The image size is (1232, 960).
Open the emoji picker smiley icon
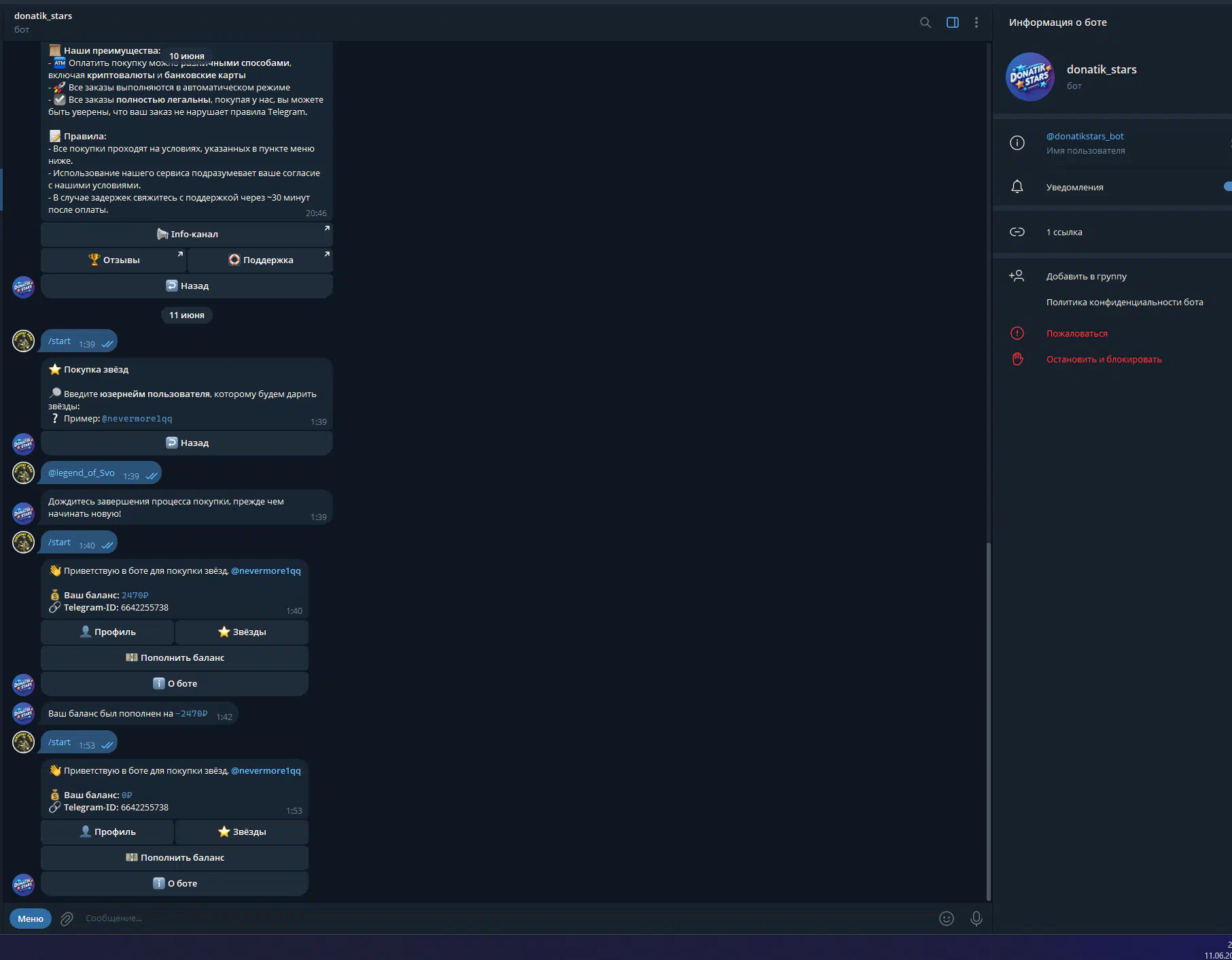tap(947, 919)
